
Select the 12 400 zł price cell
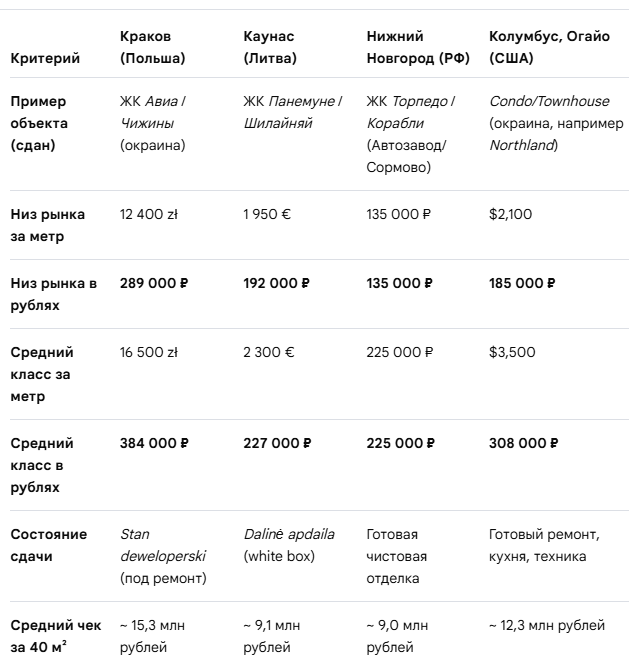tap(148, 214)
